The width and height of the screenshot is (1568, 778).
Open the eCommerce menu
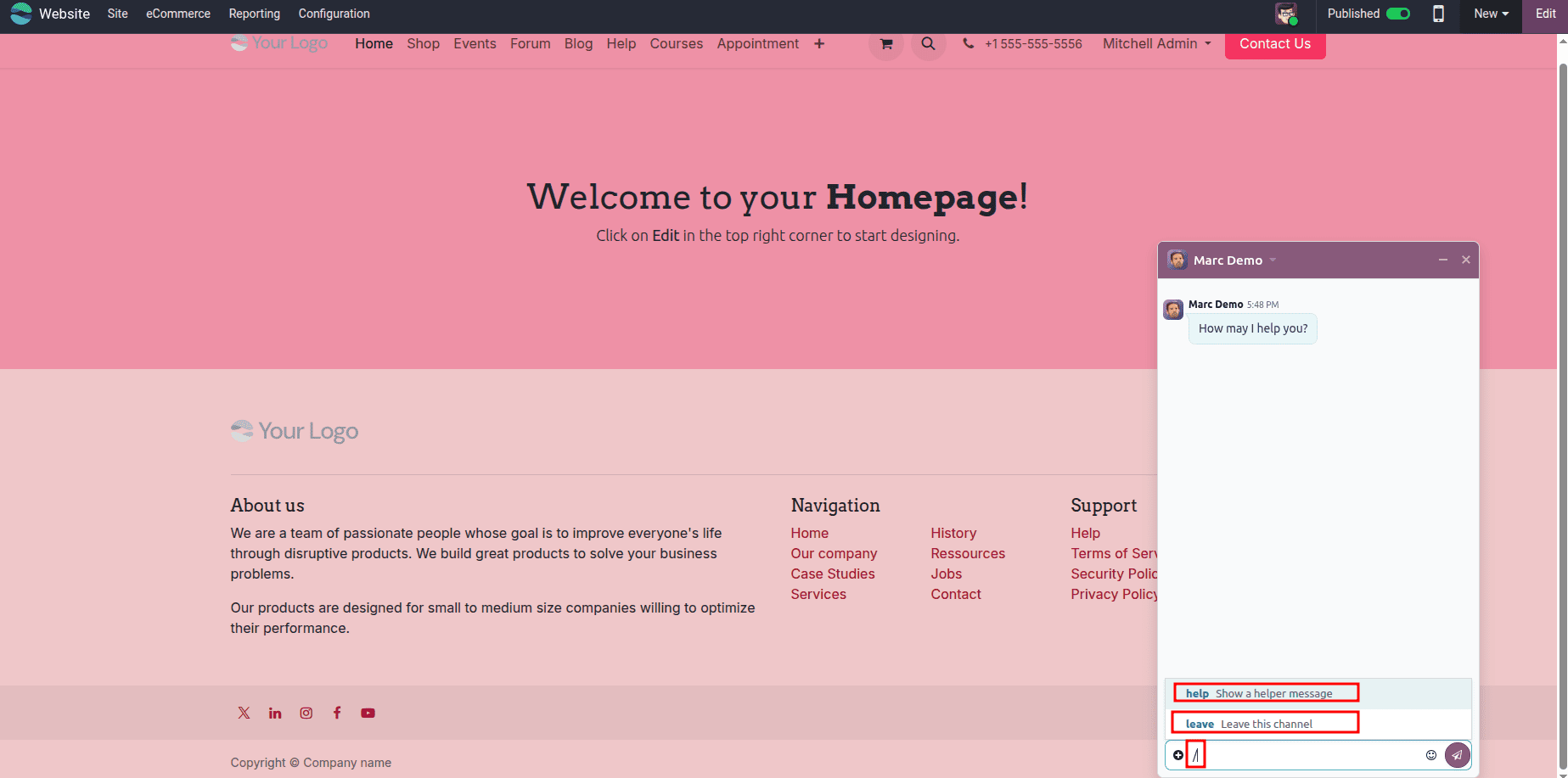click(x=178, y=14)
